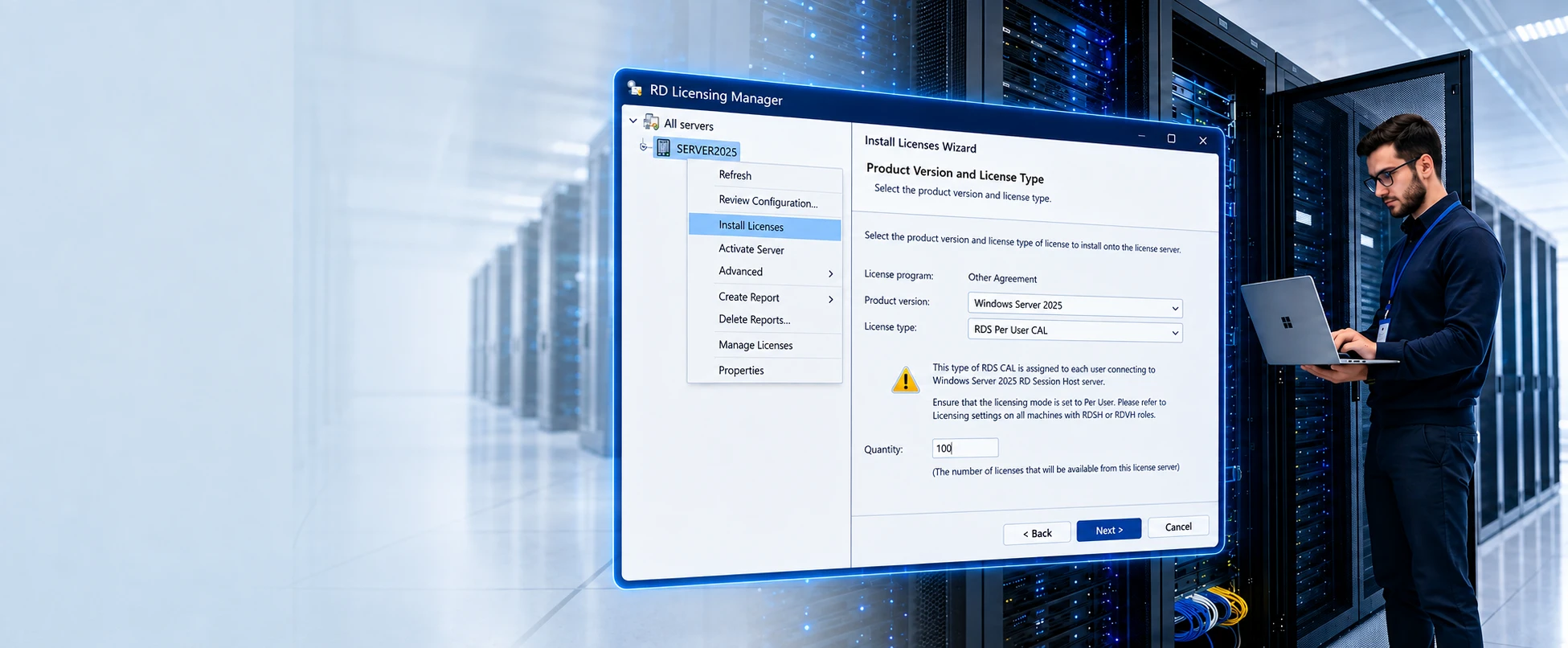This screenshot has height=648, width=1568.
Task: Select Install Licenses in the context menu
Action: point(764,227)
